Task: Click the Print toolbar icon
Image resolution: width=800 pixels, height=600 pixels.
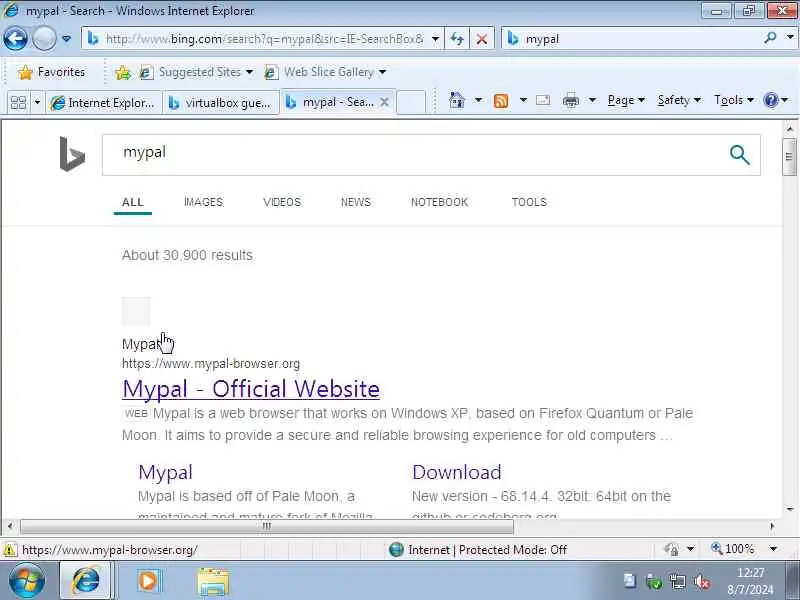Action: tap(570, 101)
